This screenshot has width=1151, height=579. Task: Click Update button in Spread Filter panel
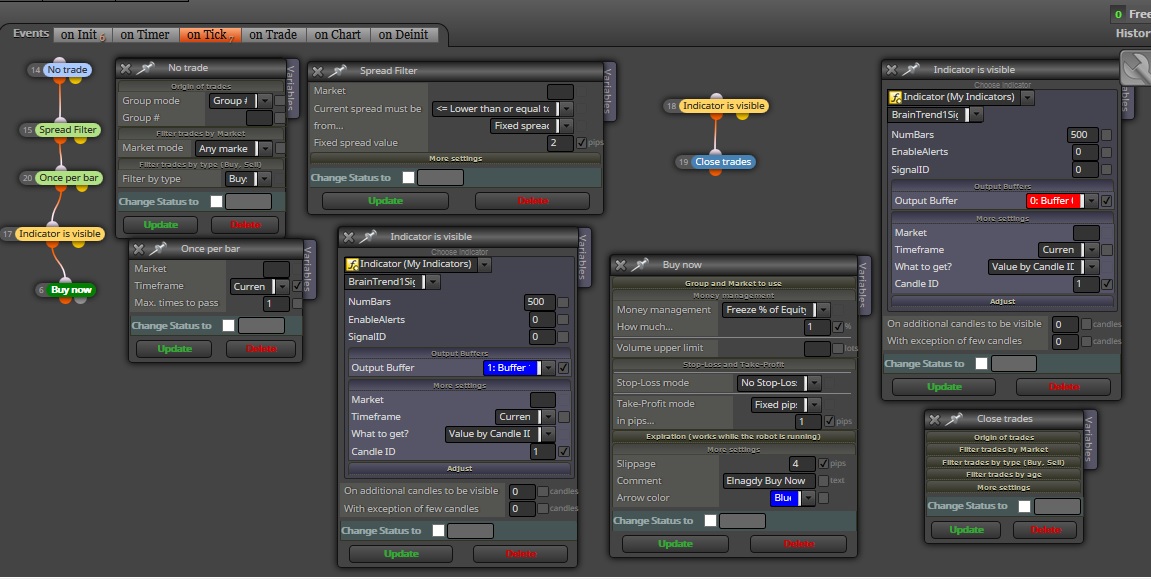click(x=385, y=200)
